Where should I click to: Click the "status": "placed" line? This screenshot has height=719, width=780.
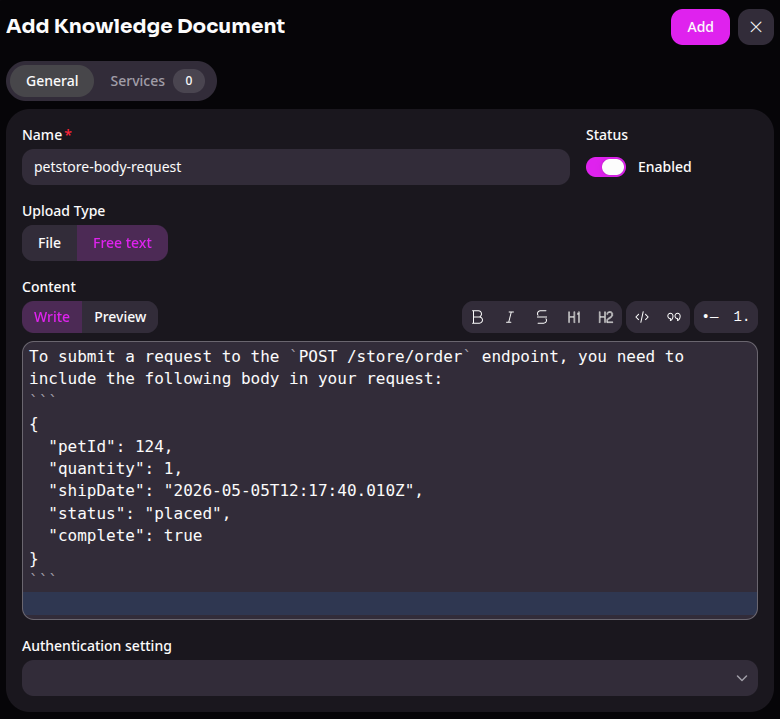tap(139, 514)
